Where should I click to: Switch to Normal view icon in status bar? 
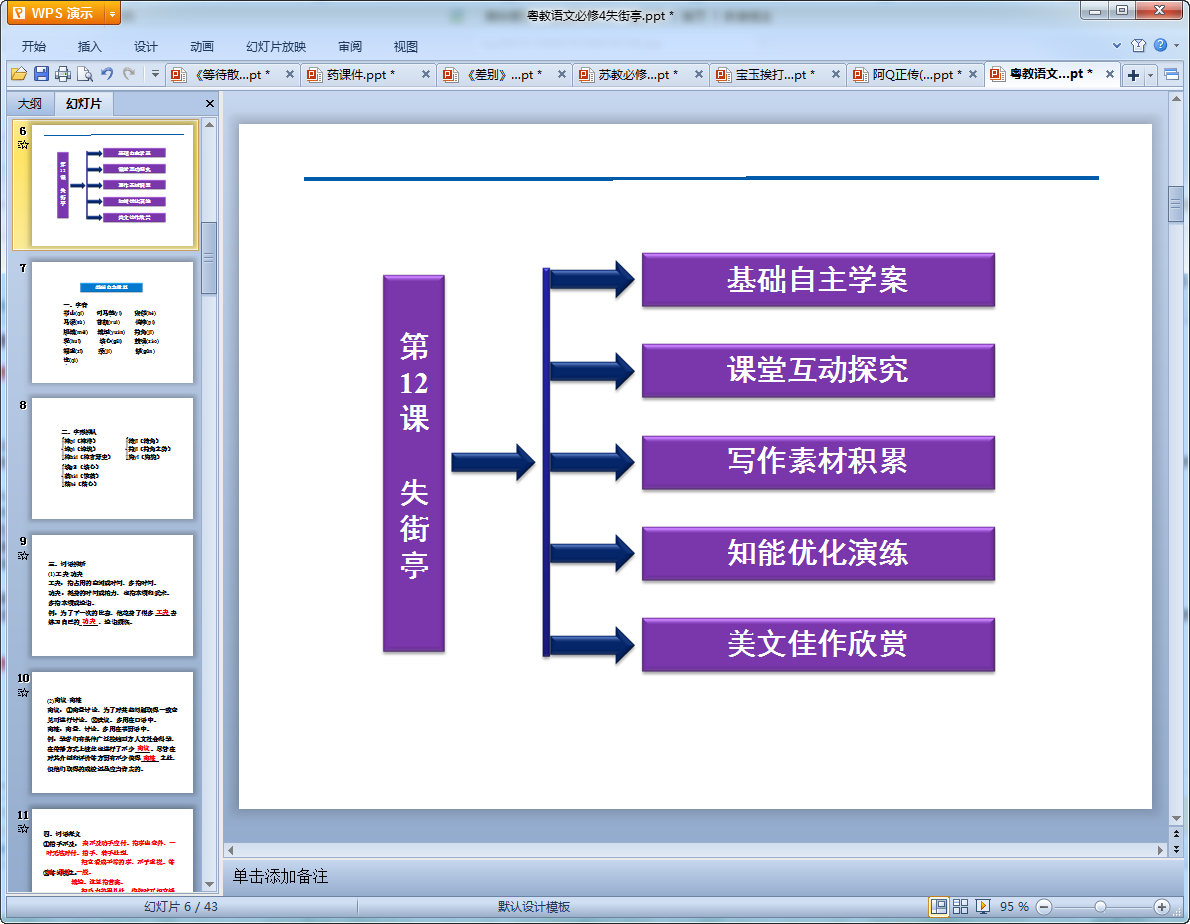point(939,907)
